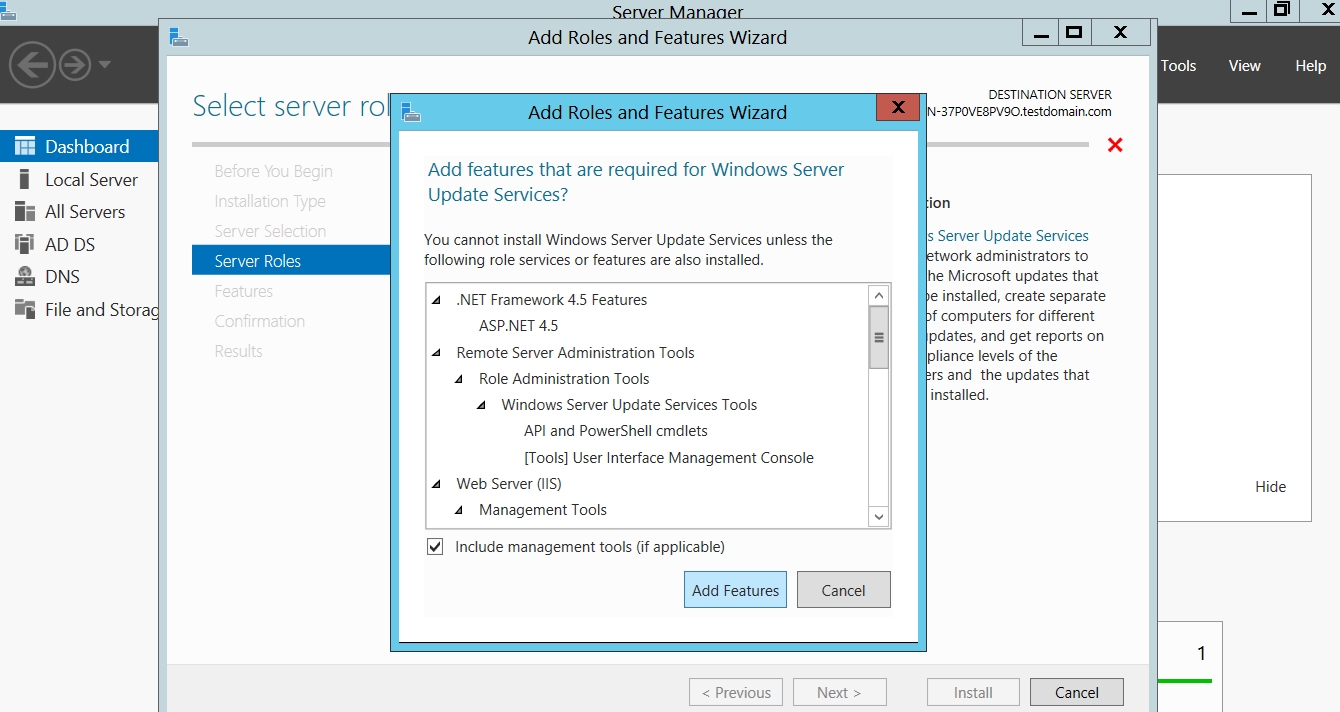
Task: Select the ASP.NET 4.5 row
Action: (518, 326)
